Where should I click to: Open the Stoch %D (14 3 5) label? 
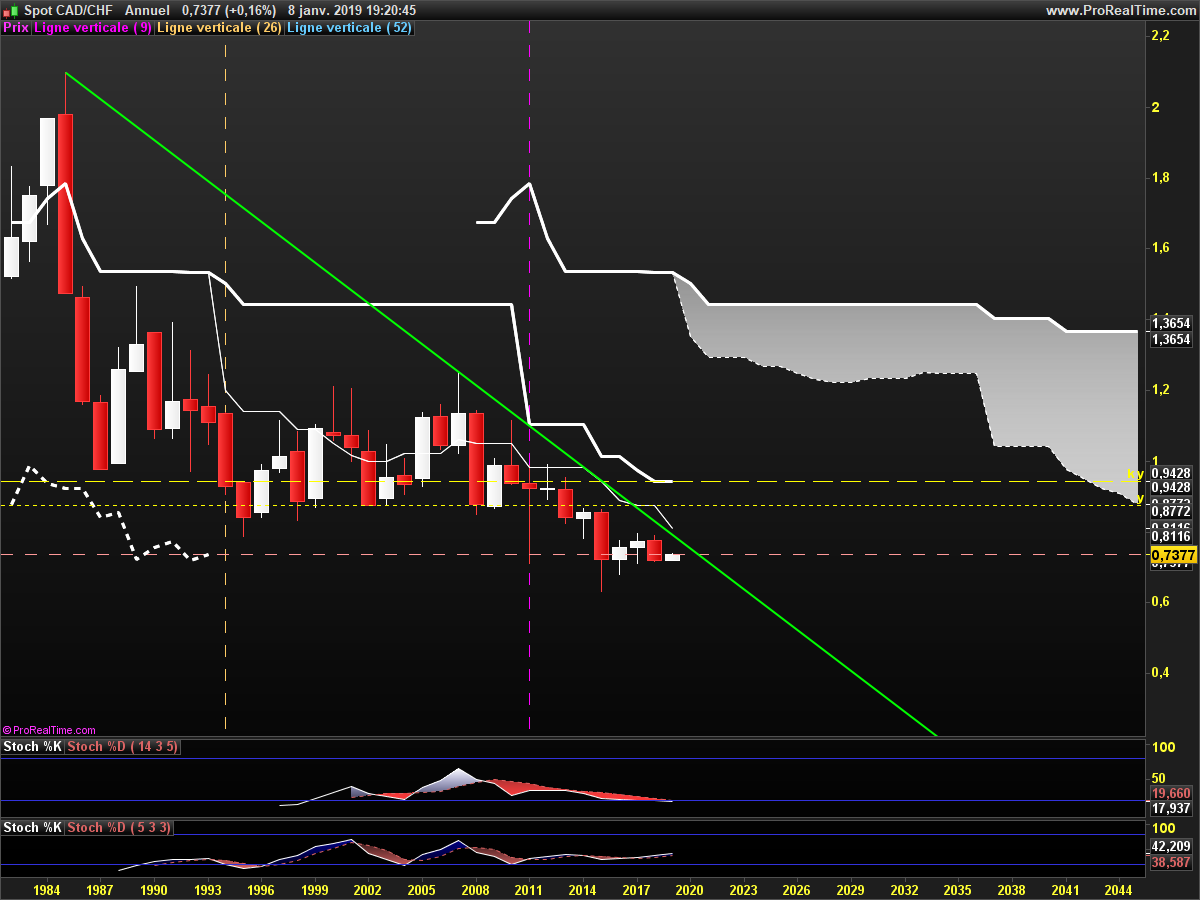pos(122,747)
